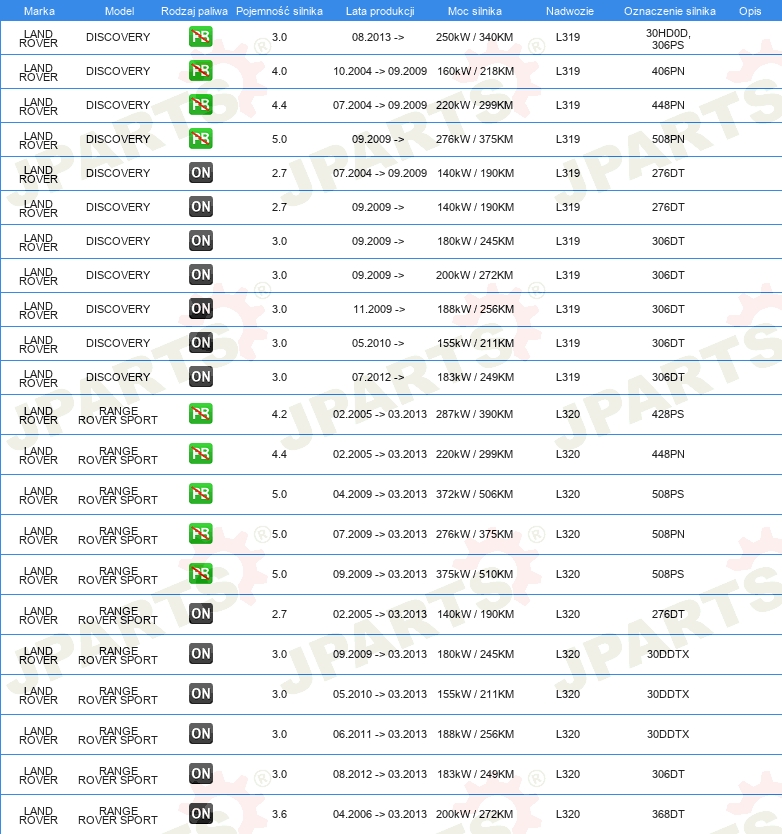Click the Nadwozie column header
This screenshot has width=782, height=834.
(x=570, y=11)
